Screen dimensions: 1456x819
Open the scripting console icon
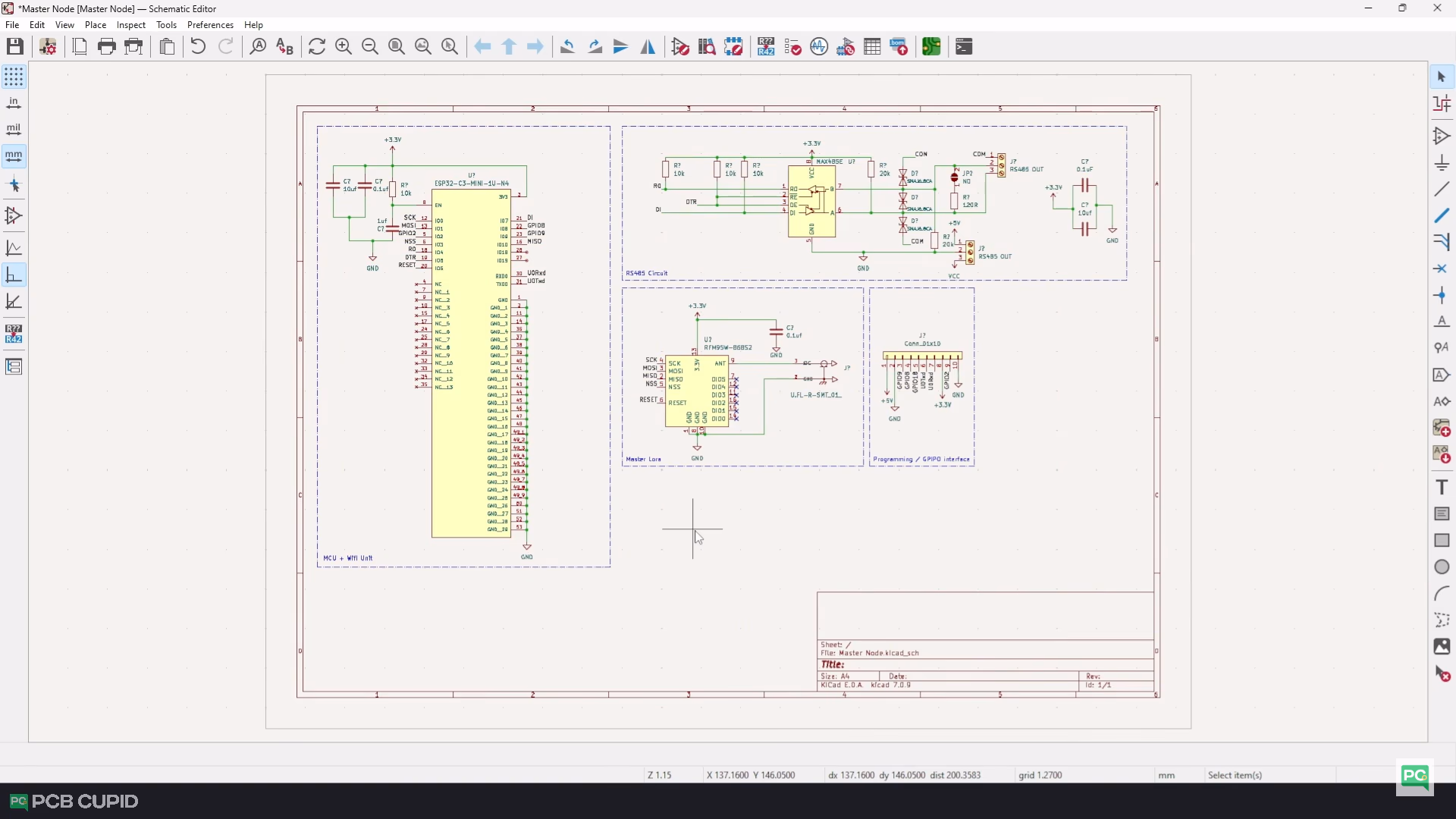tap(964, 47)
